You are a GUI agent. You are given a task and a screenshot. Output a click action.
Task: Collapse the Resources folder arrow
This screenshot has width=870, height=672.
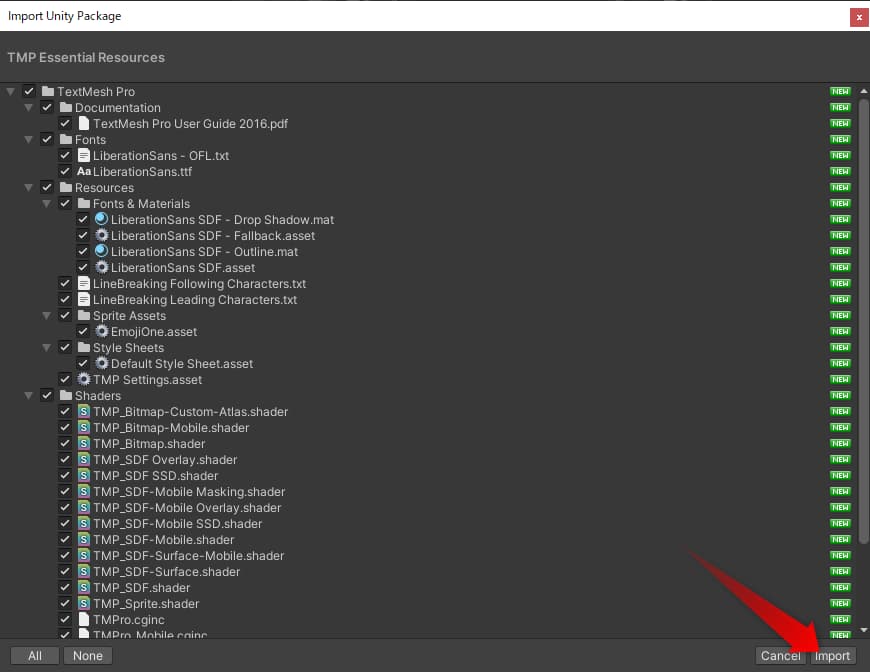pos(29,188)
